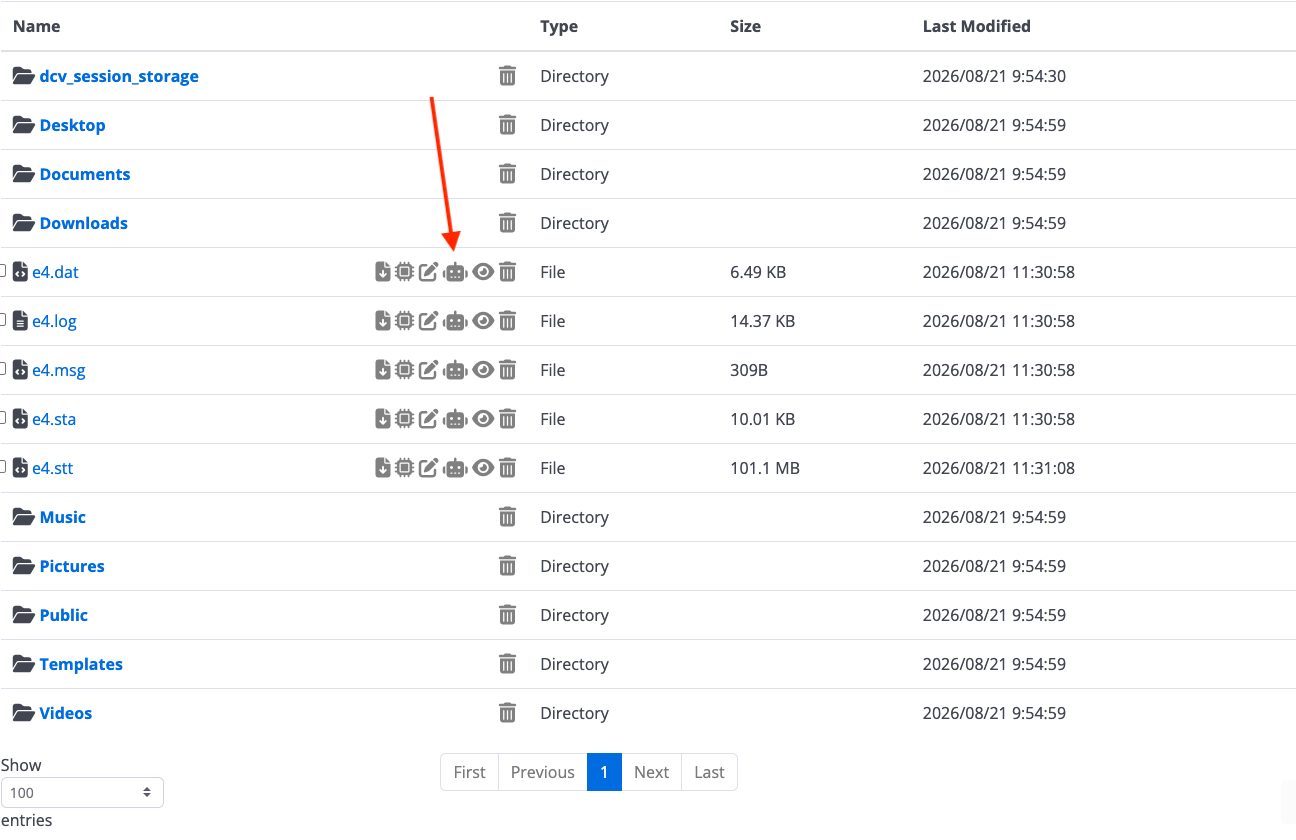Delete the e4.log file
The width and height of the screenshot is (1296, 840).
[x=508, y=321]
